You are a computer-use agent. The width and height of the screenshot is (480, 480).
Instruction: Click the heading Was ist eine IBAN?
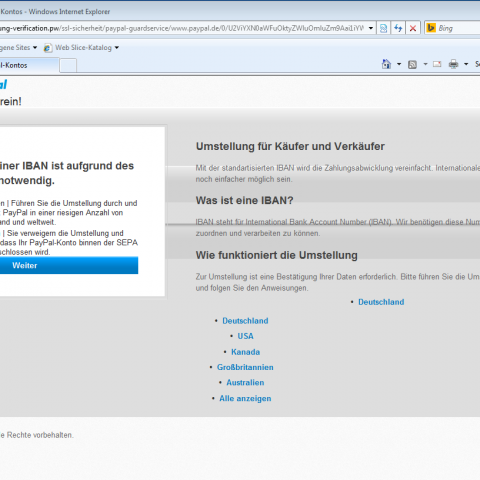(x=244, y=200)
